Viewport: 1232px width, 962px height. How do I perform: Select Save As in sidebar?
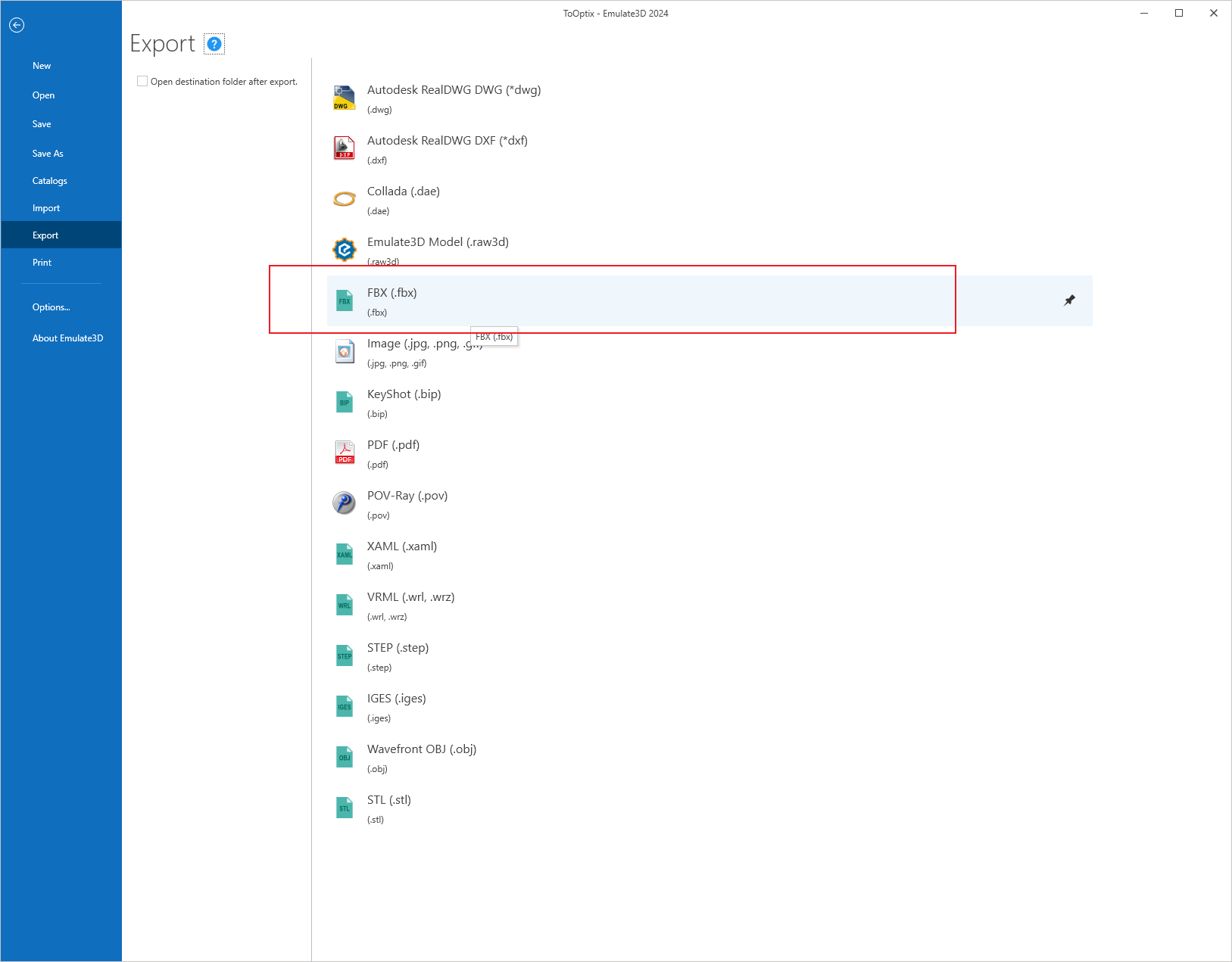tap(48, 154)
